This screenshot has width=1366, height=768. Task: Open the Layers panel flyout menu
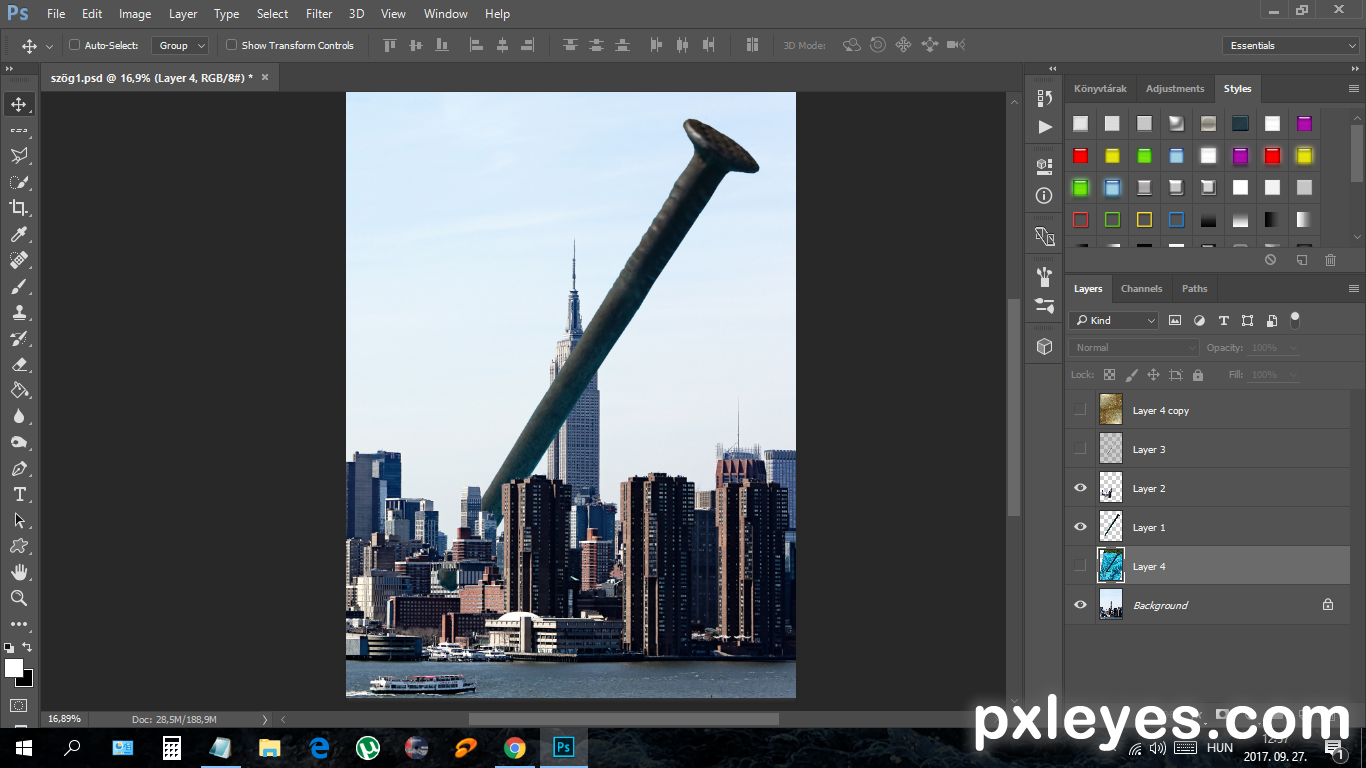coord(1354,289)
